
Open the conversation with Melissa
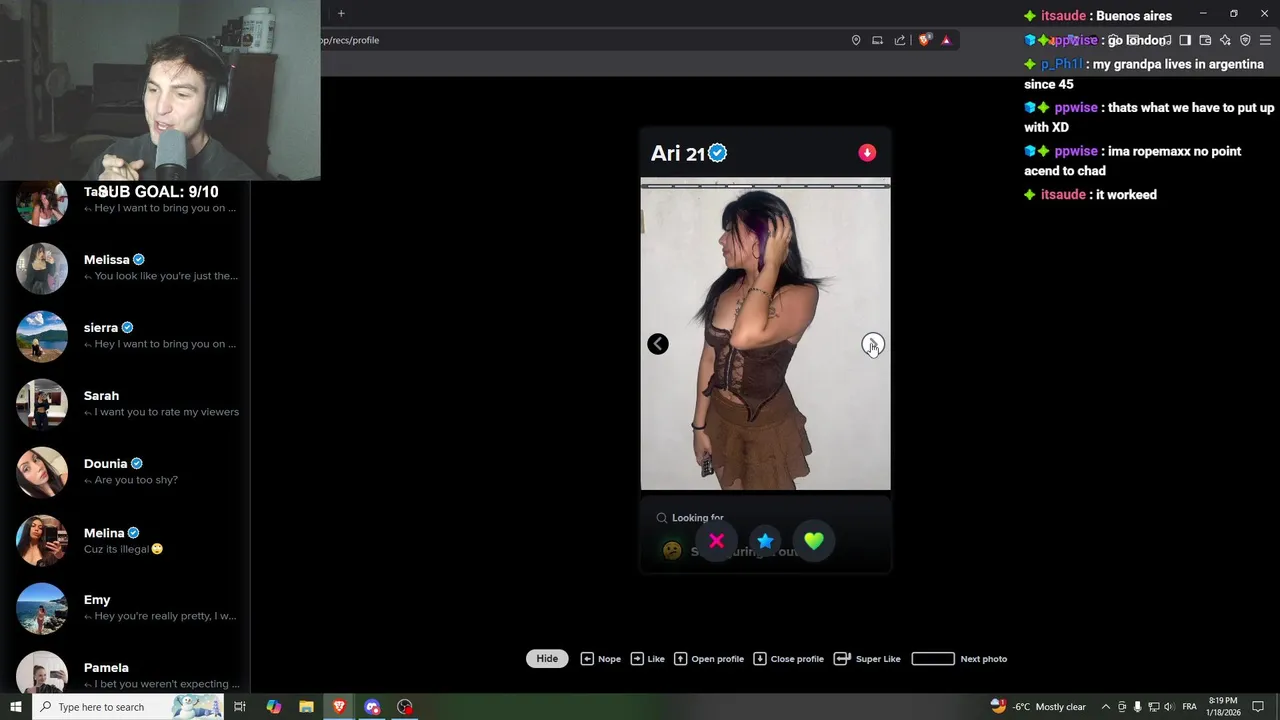125,268
